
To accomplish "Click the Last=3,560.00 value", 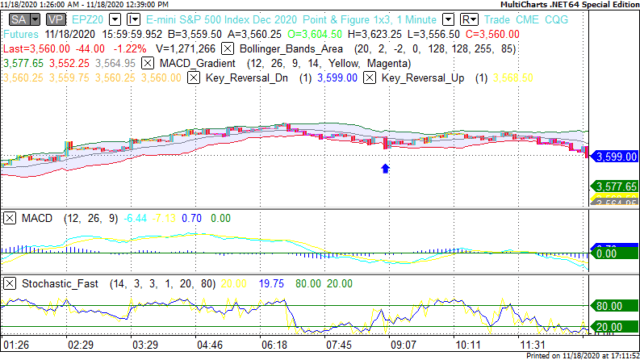I will (36, 49).
